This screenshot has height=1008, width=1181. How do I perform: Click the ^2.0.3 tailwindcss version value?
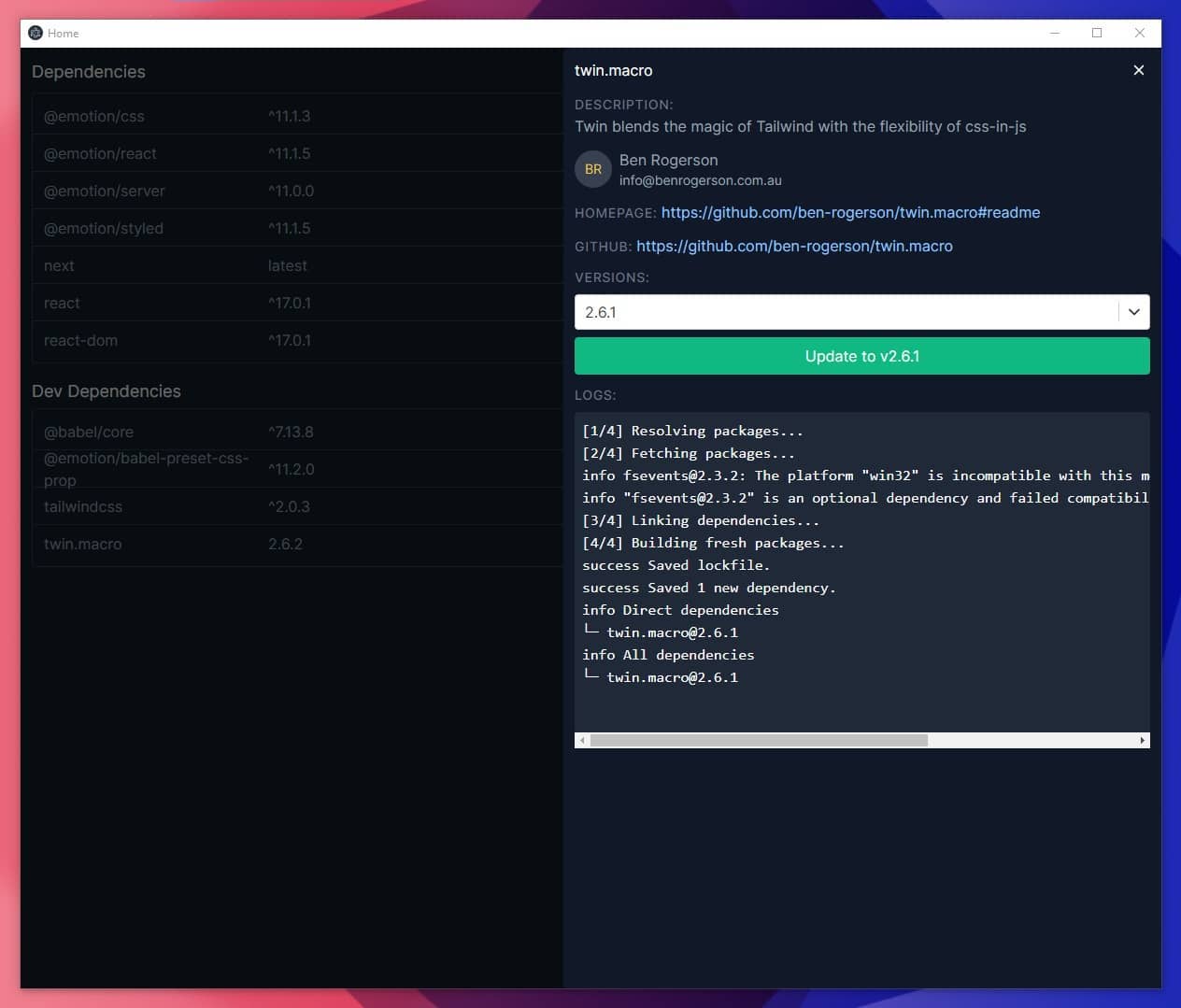click(289, 506)
